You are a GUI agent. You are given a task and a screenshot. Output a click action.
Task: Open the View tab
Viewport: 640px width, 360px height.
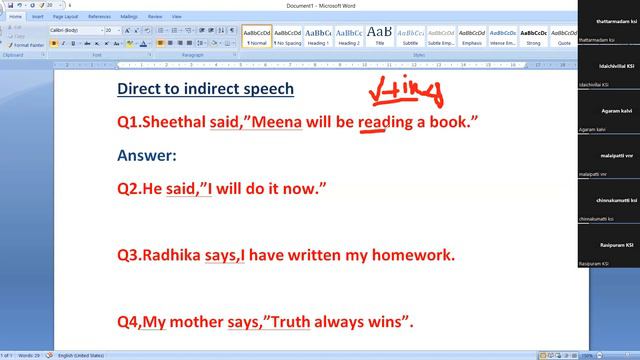coord(176,17)
